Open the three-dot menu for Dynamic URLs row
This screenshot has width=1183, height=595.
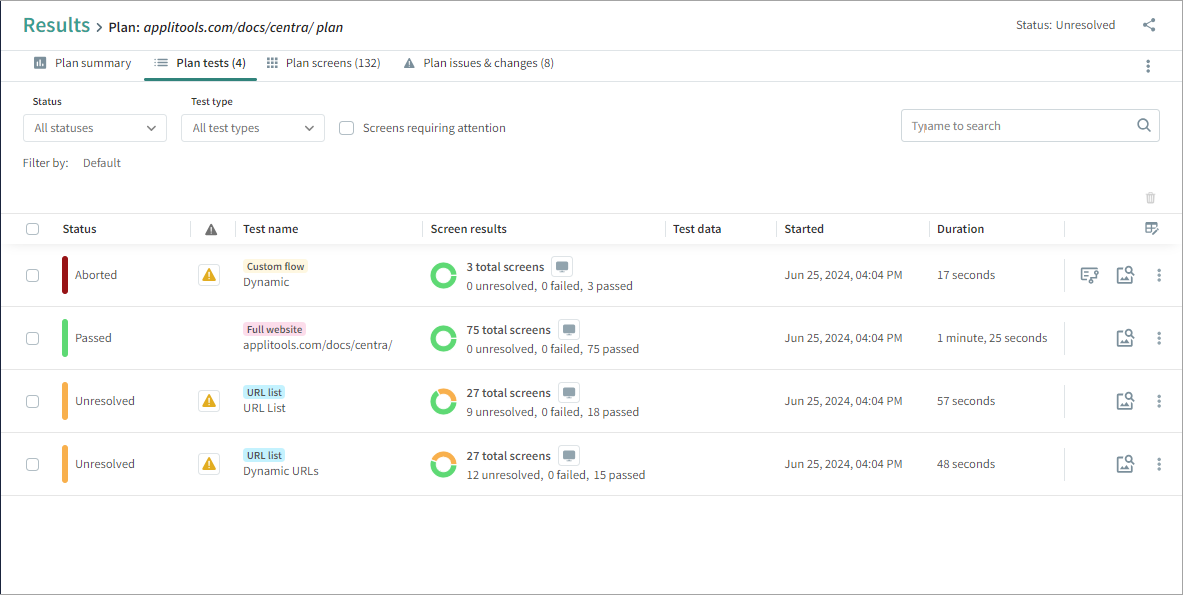pyautogui.click(x=1159, y=464)
